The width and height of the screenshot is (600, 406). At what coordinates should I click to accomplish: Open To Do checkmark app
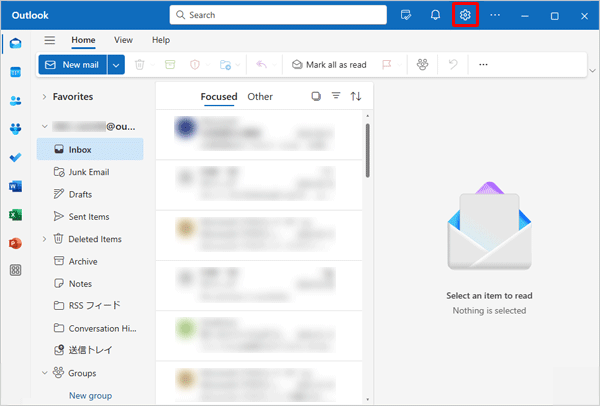[15, 157]
